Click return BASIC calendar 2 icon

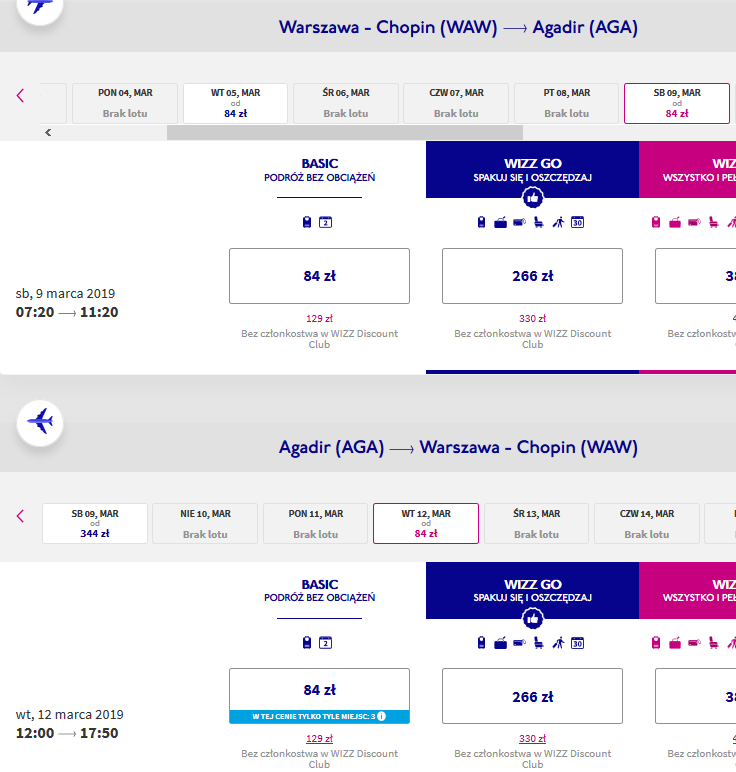(325, 643)
